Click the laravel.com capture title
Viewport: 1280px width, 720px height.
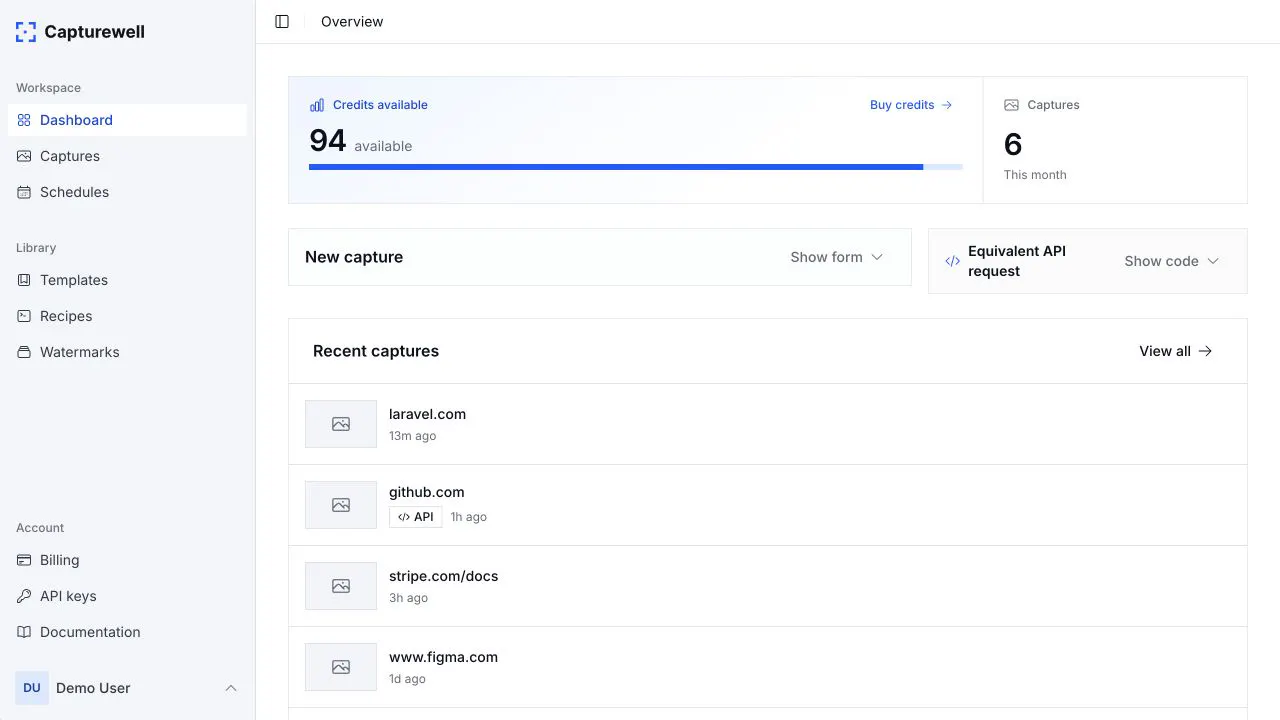427,414
